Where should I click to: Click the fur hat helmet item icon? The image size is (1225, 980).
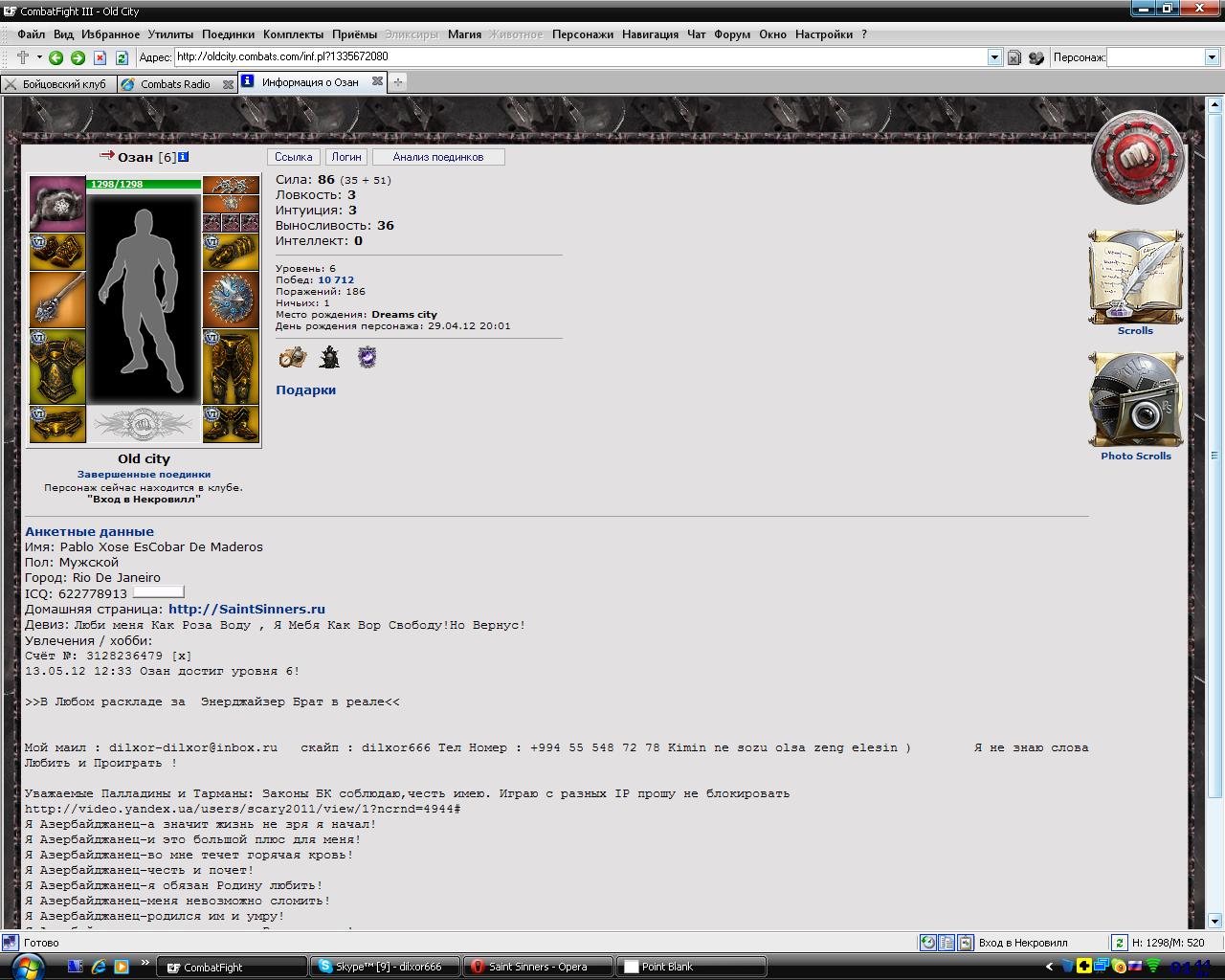pos(57,203)
